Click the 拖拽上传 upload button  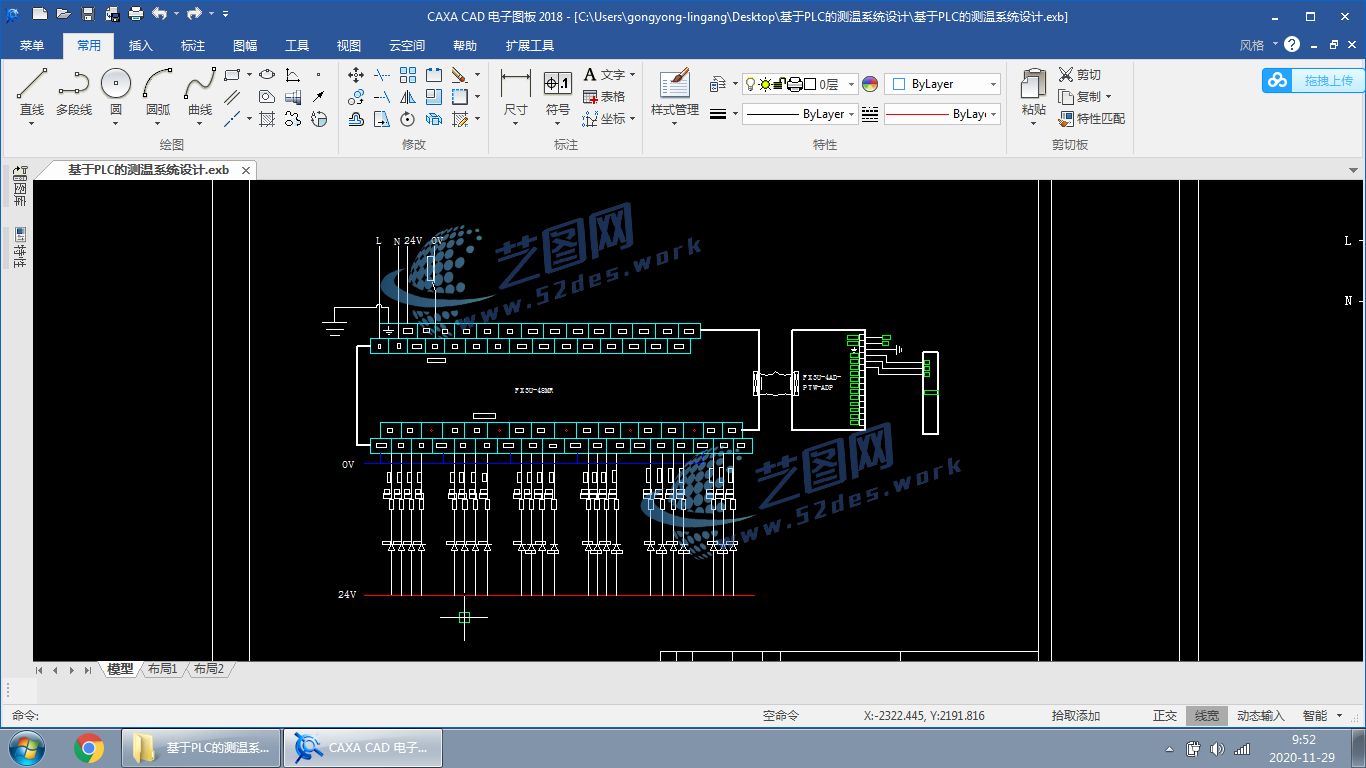pos(1311,81)
